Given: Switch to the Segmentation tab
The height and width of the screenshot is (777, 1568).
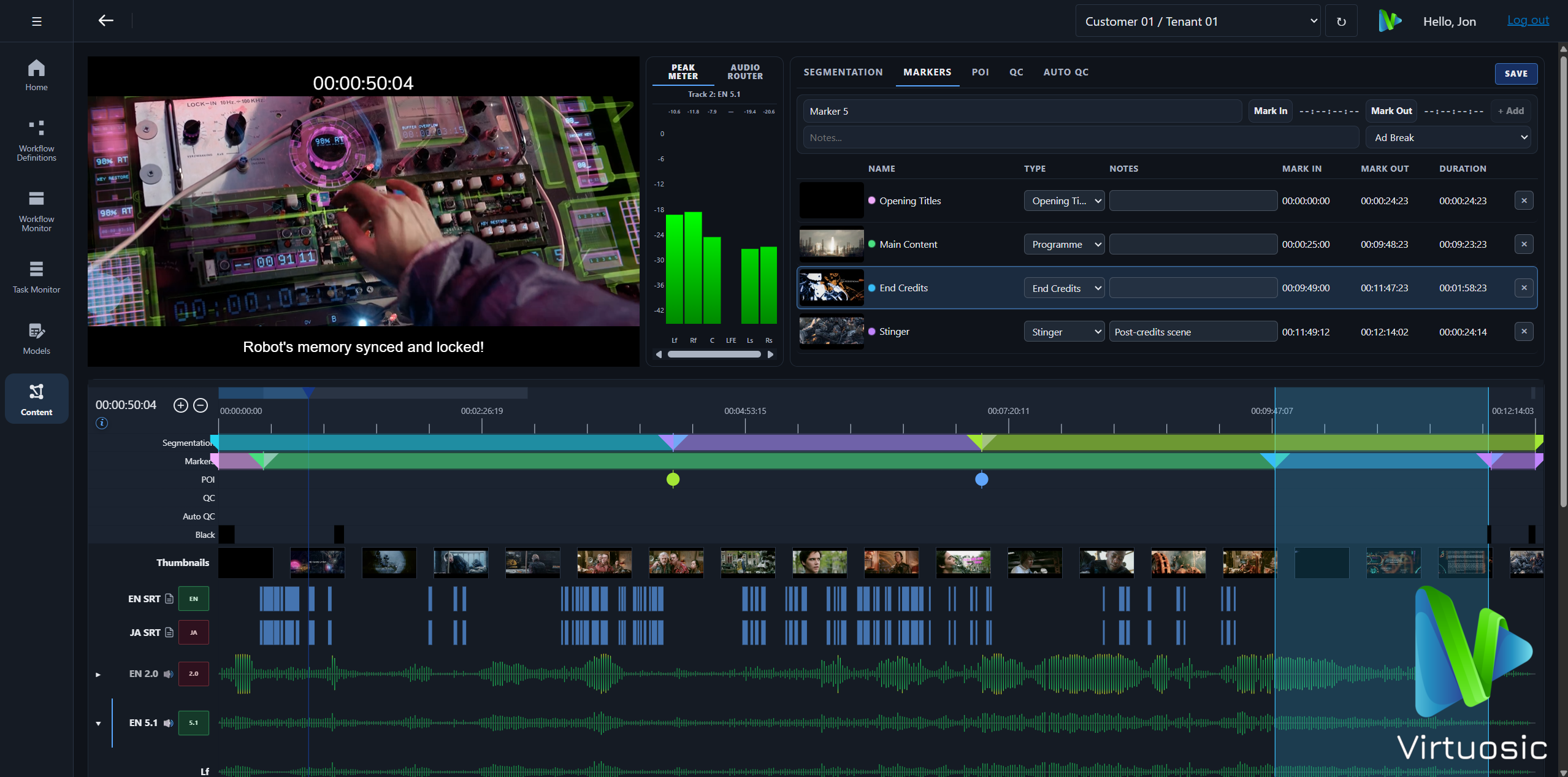Looking at the screenshot, I should click(843, 72).
